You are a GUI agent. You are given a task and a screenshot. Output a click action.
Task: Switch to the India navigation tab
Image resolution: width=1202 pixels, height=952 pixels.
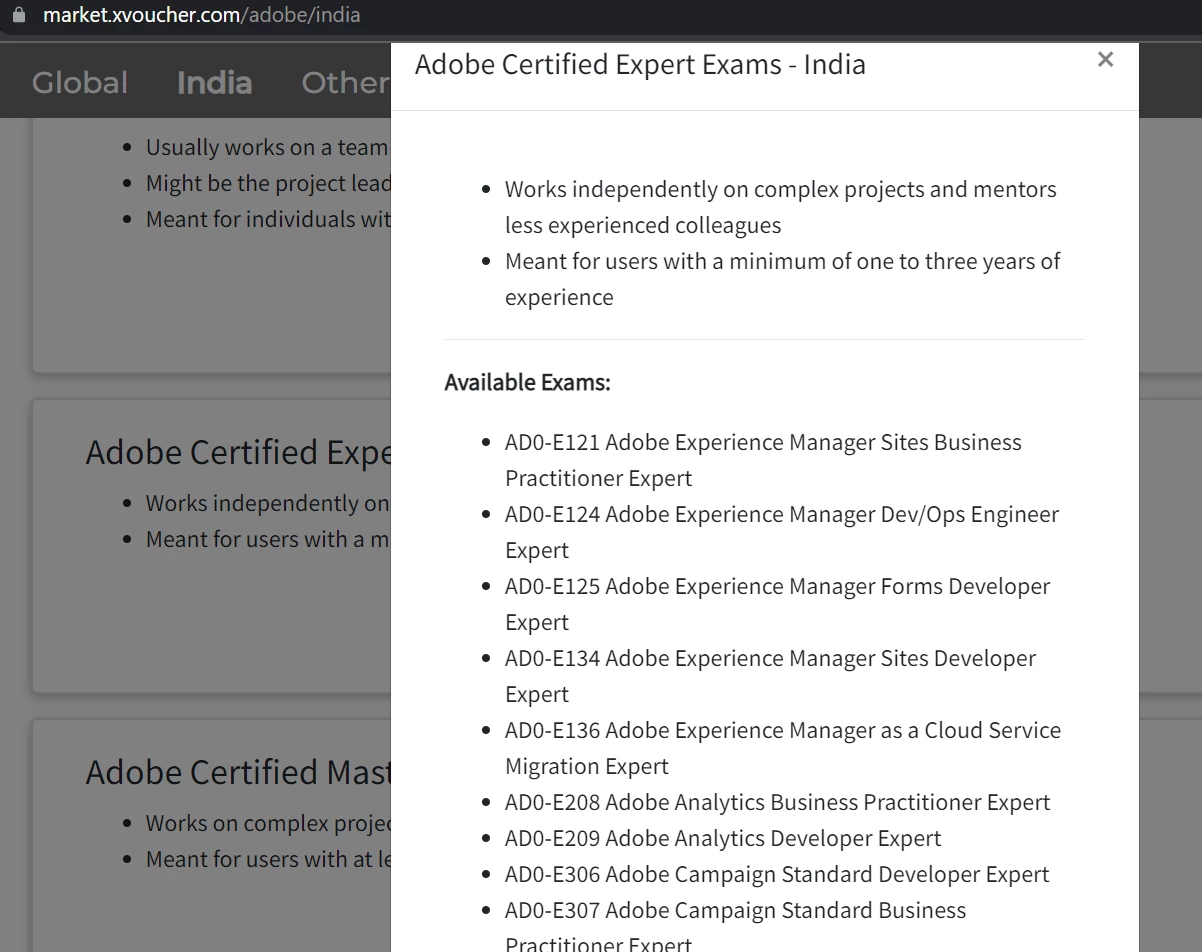pos(214,82)
